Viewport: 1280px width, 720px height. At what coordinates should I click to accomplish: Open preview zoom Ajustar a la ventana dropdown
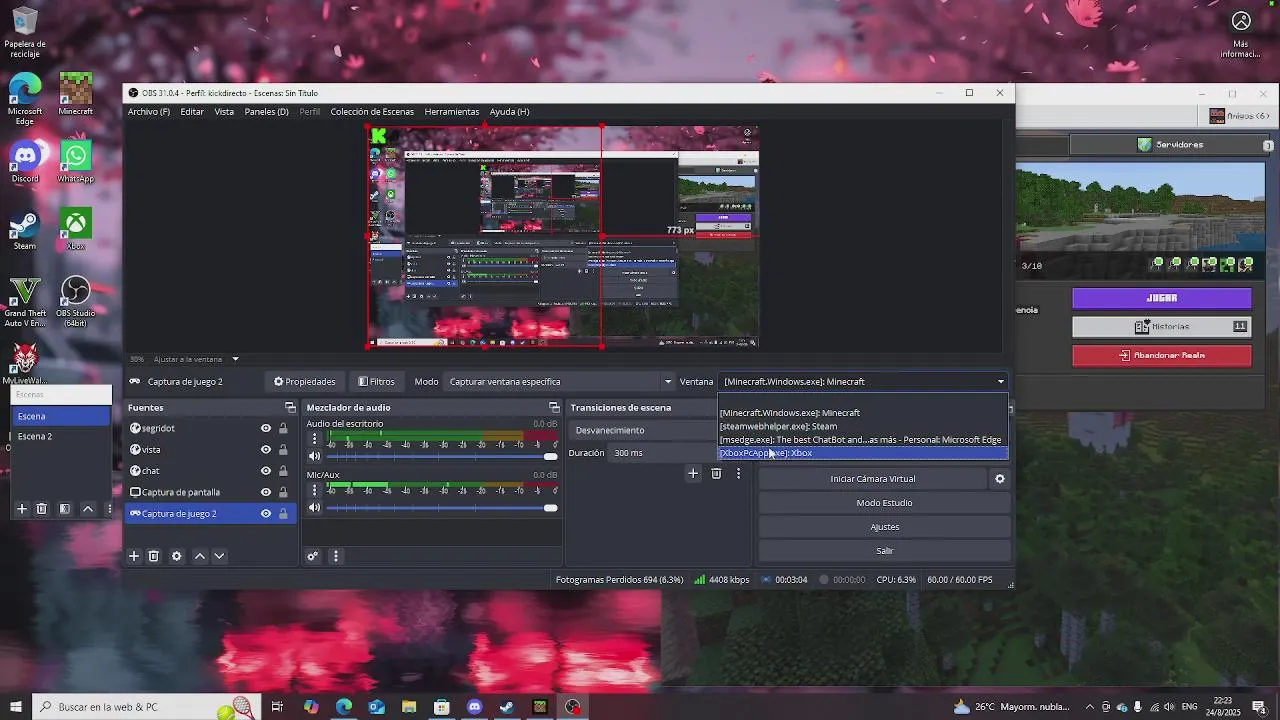tap(197, 359)
